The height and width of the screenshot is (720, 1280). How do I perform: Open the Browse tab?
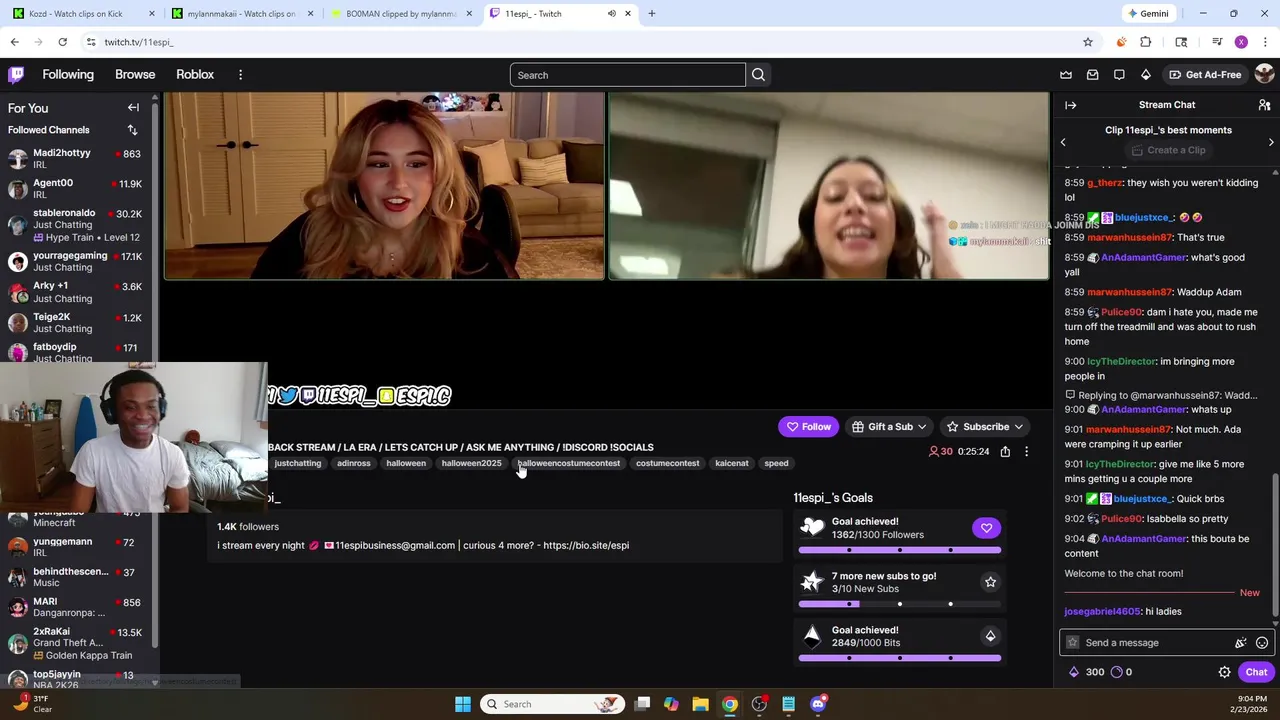(x=135, y=75)
